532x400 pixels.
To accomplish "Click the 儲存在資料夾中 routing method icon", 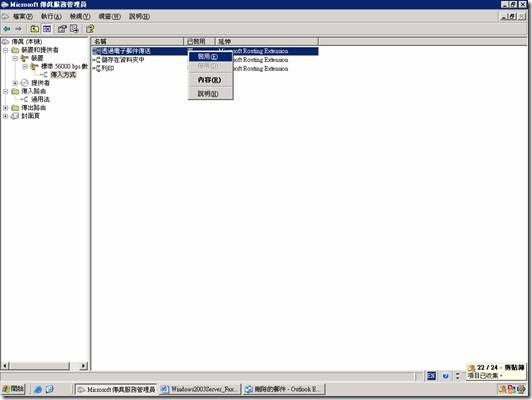I will click(x=97, y=60).
